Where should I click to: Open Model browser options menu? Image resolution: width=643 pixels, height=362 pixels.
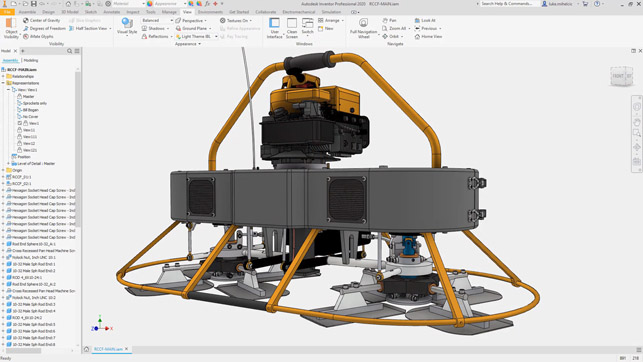coord(77,51)
